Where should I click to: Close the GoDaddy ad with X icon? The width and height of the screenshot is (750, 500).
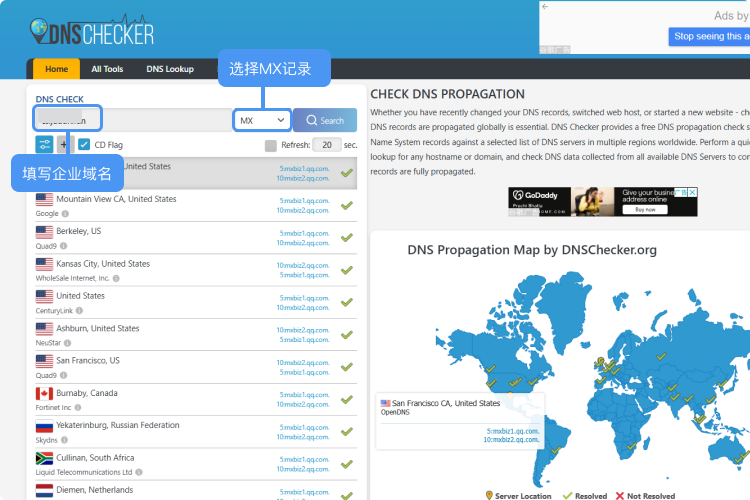692,192
